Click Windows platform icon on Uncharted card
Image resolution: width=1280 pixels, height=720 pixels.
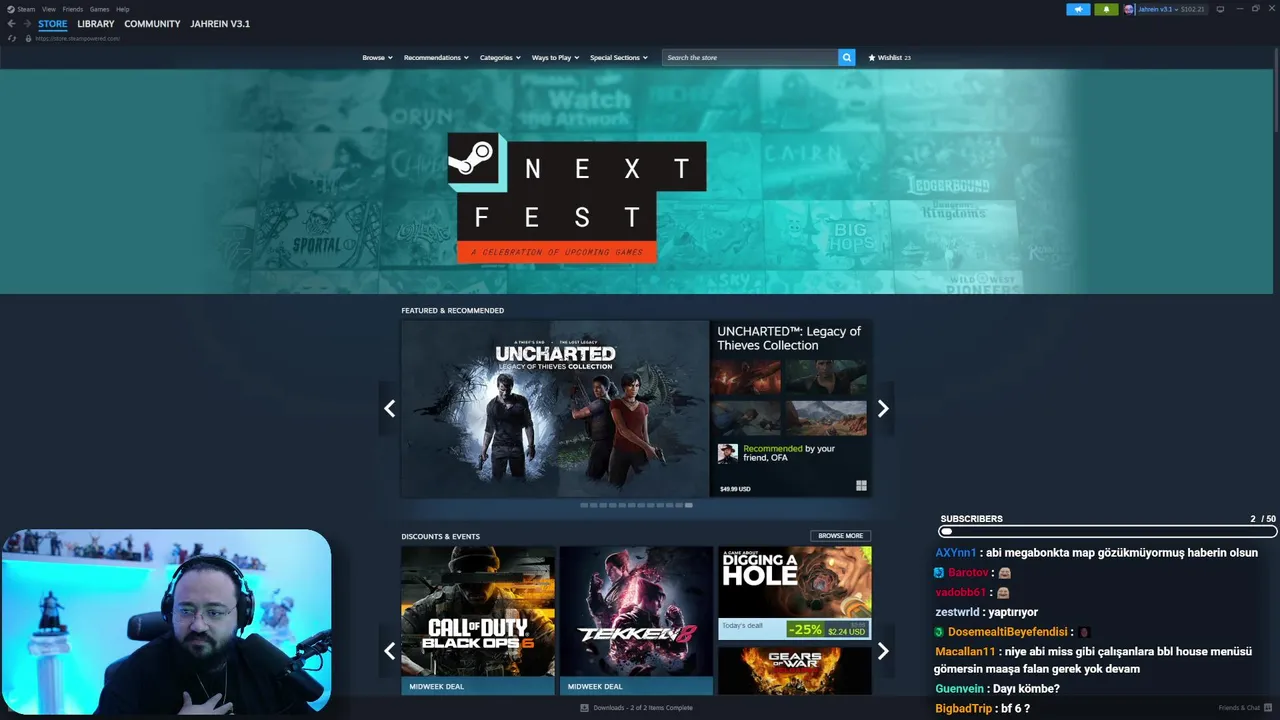coord(861,486)
